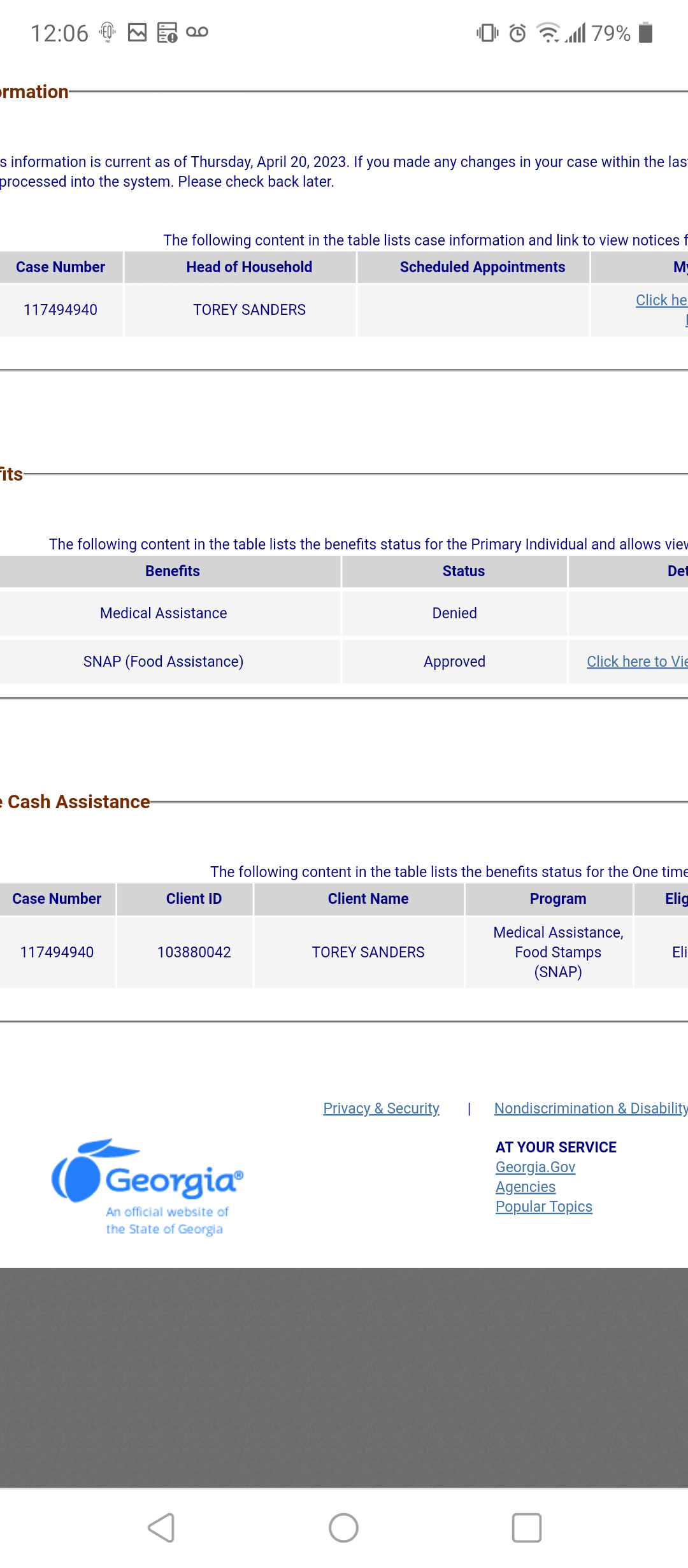Viewport: 688px width, 1568px height.
Task: Click the 'Click here' notices link for the case
Action: tap(661, 300)
